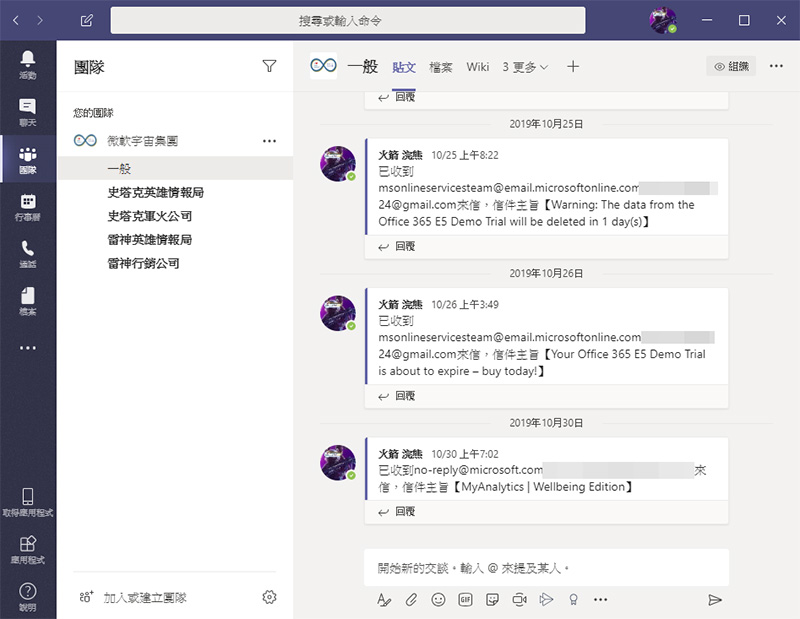This screenshot has height=619, width=800.
Task: Click the 開始新的交談 message input box
Action: tap(545, 568)
